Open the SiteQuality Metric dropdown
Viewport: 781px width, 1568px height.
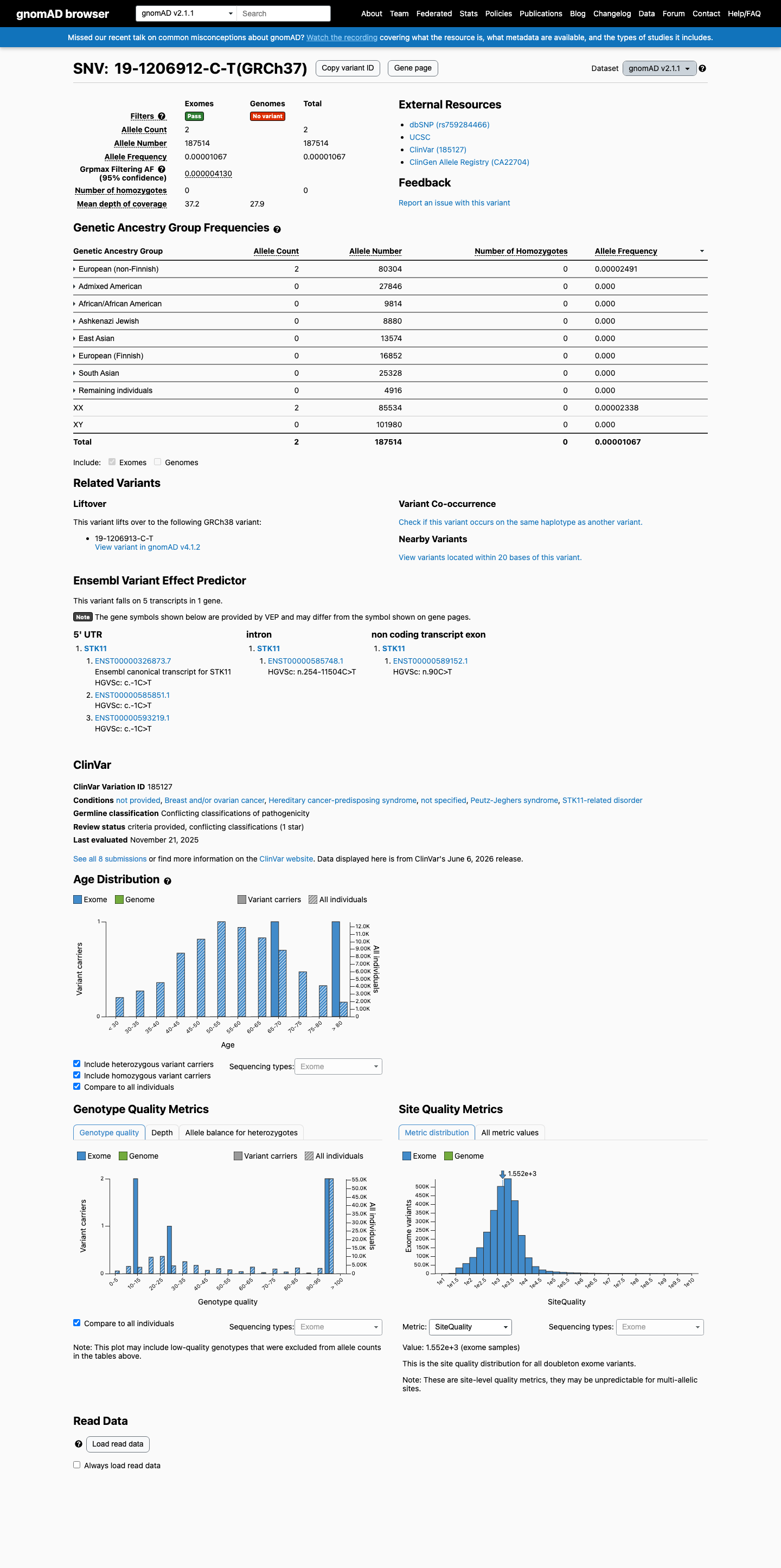tap(471, 1327)
